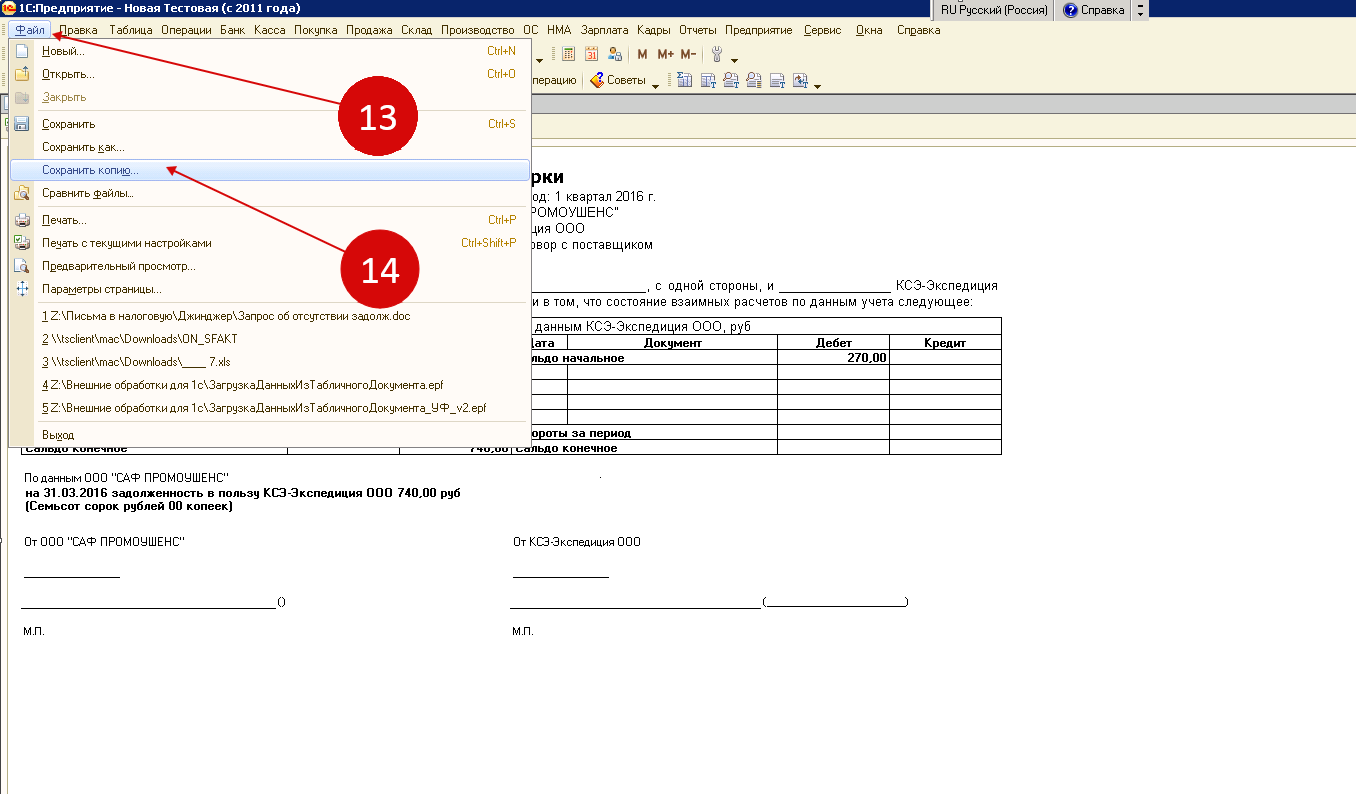Open the Таблица menu
Screen dimensions: 1356x794
130,30
